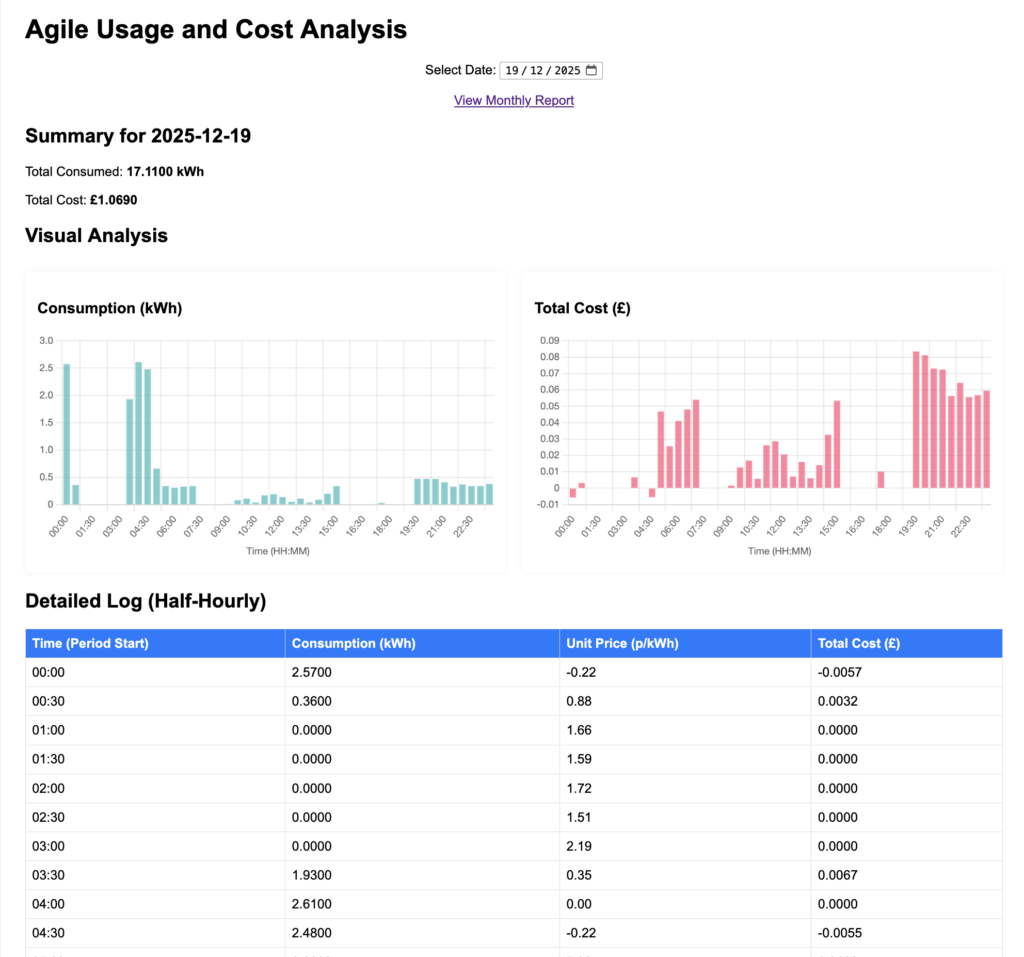Open the calendar picker icon in date field
The width and height of the screenshot is (1024, 957).
click(x=591, y=71)
